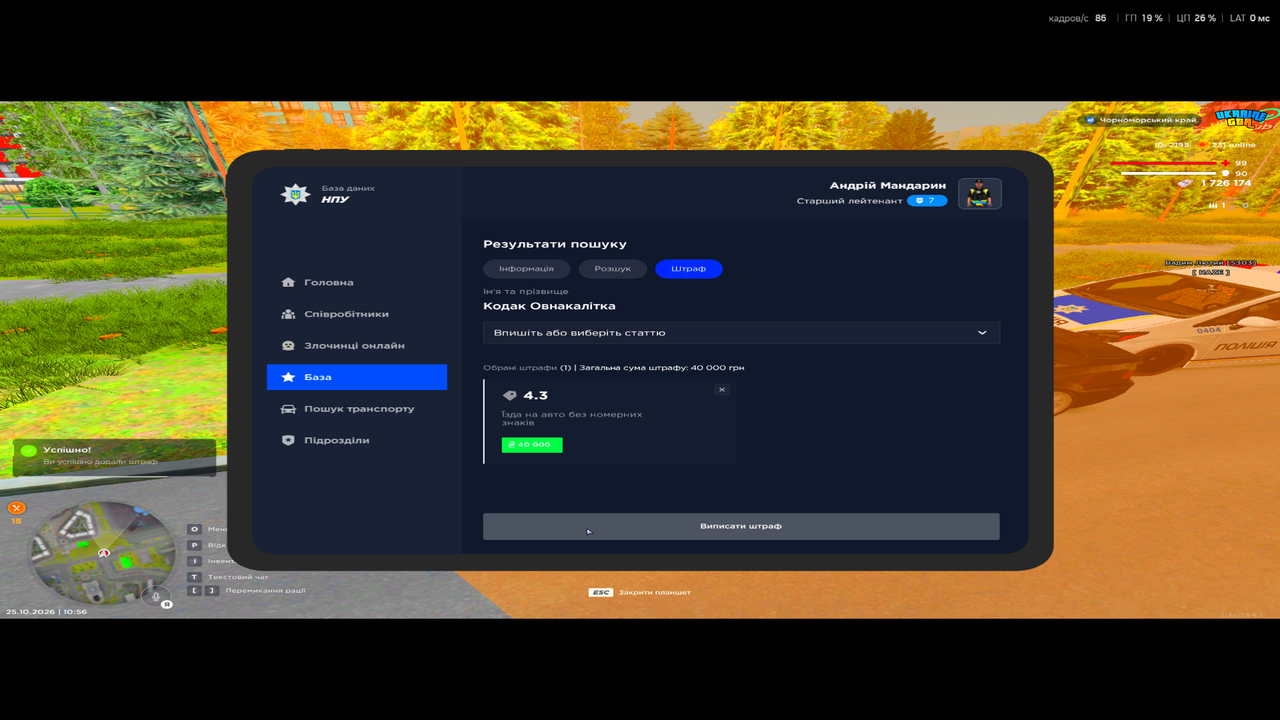The width and height of the screenshot is (1280, 720).
Task: Switch to the Розшук tab
Action: coord(613,269)
